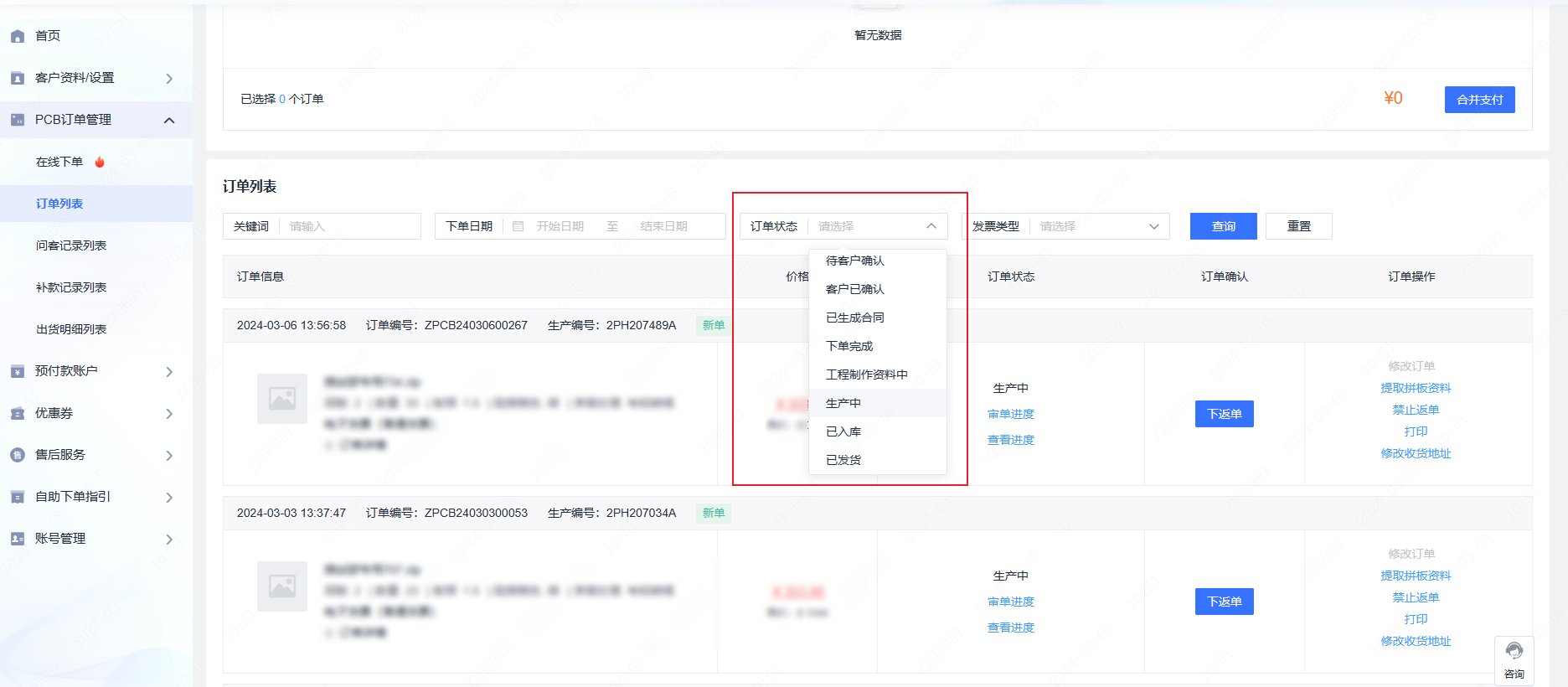The image size is (1568, 687).
Task: Click 新单 tag on order ZPCB24030600267
Action: pos(714,325)
